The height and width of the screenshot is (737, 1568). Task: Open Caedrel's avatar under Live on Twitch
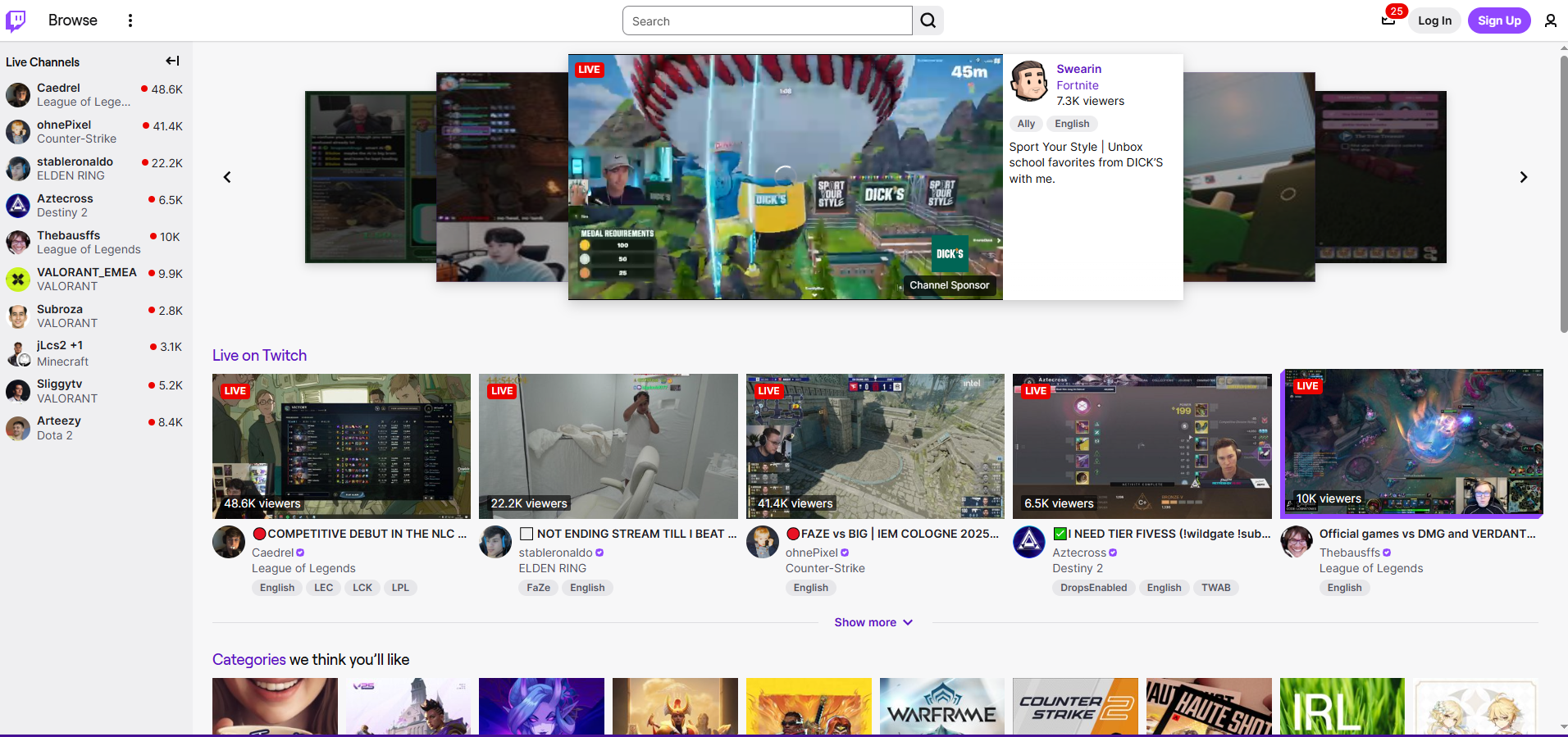(x=229, y=542)
